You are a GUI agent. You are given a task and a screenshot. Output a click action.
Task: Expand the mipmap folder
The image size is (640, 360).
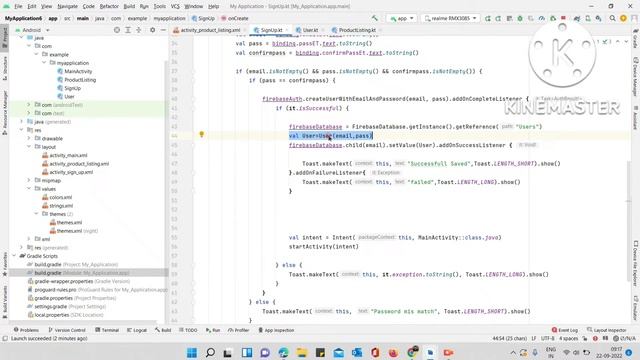tap(29, 180)
